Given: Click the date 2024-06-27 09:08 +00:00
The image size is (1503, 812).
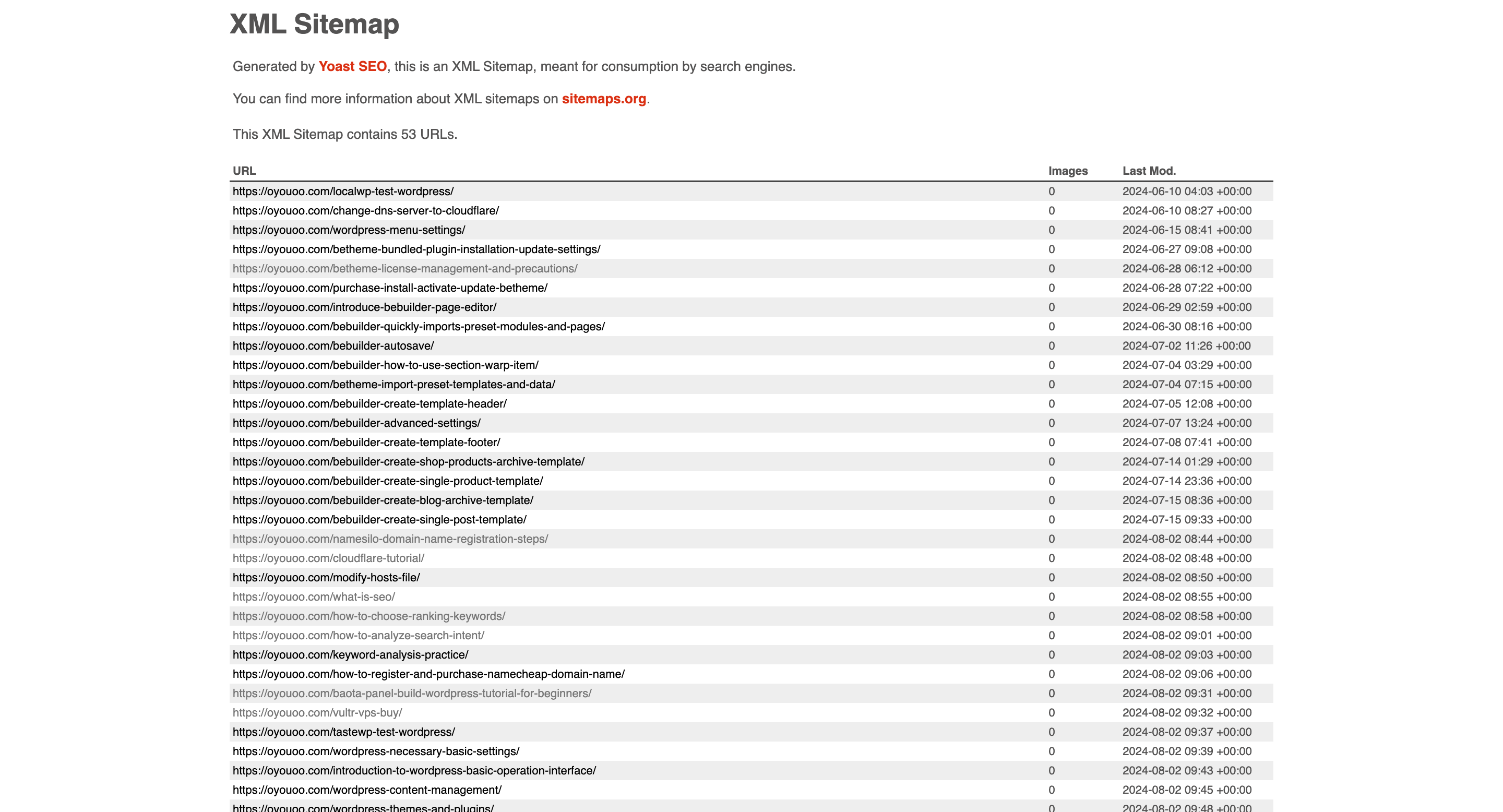Looking at the screenshot, I should [1187, 249].
